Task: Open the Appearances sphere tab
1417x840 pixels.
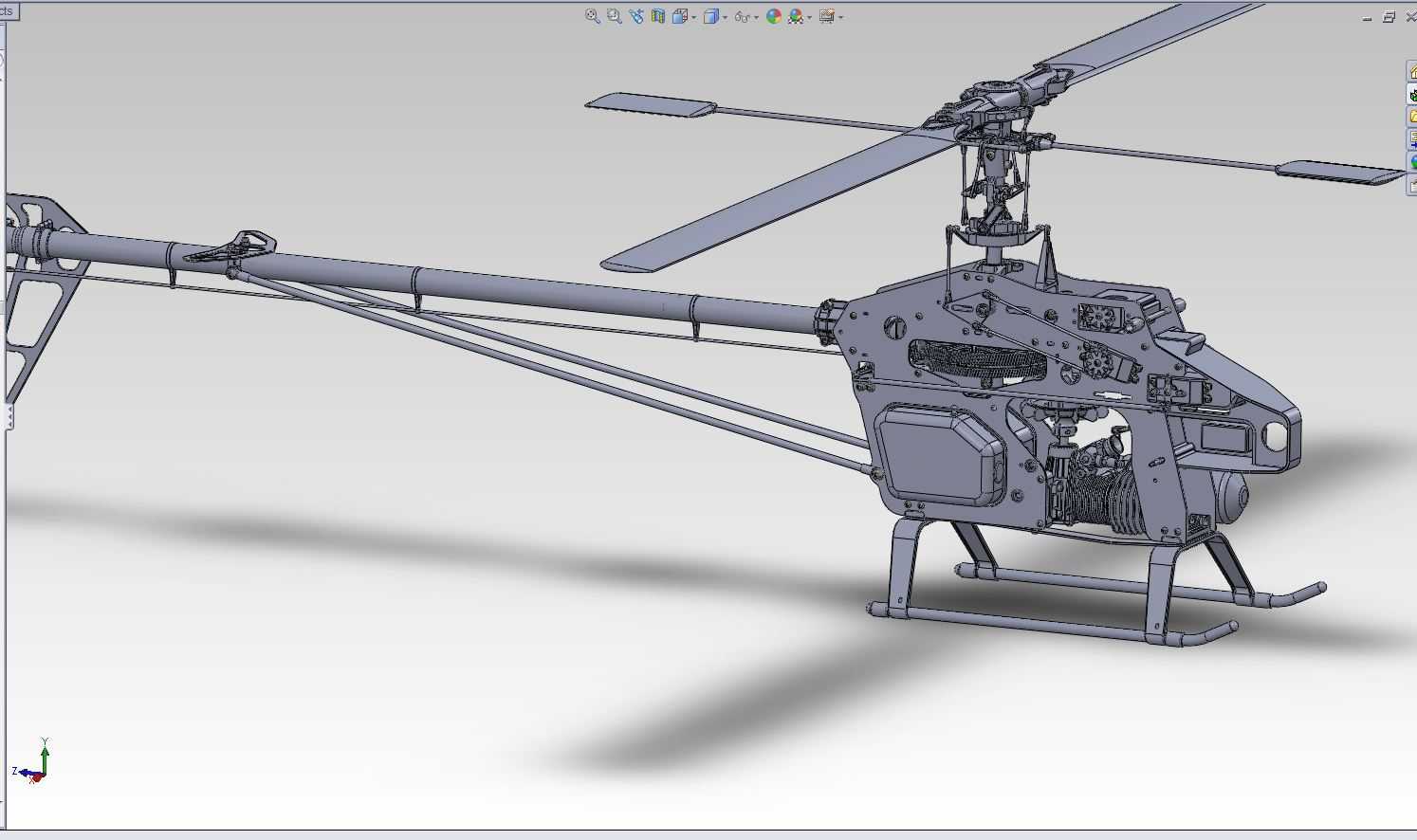Action: click(1411, 162)
